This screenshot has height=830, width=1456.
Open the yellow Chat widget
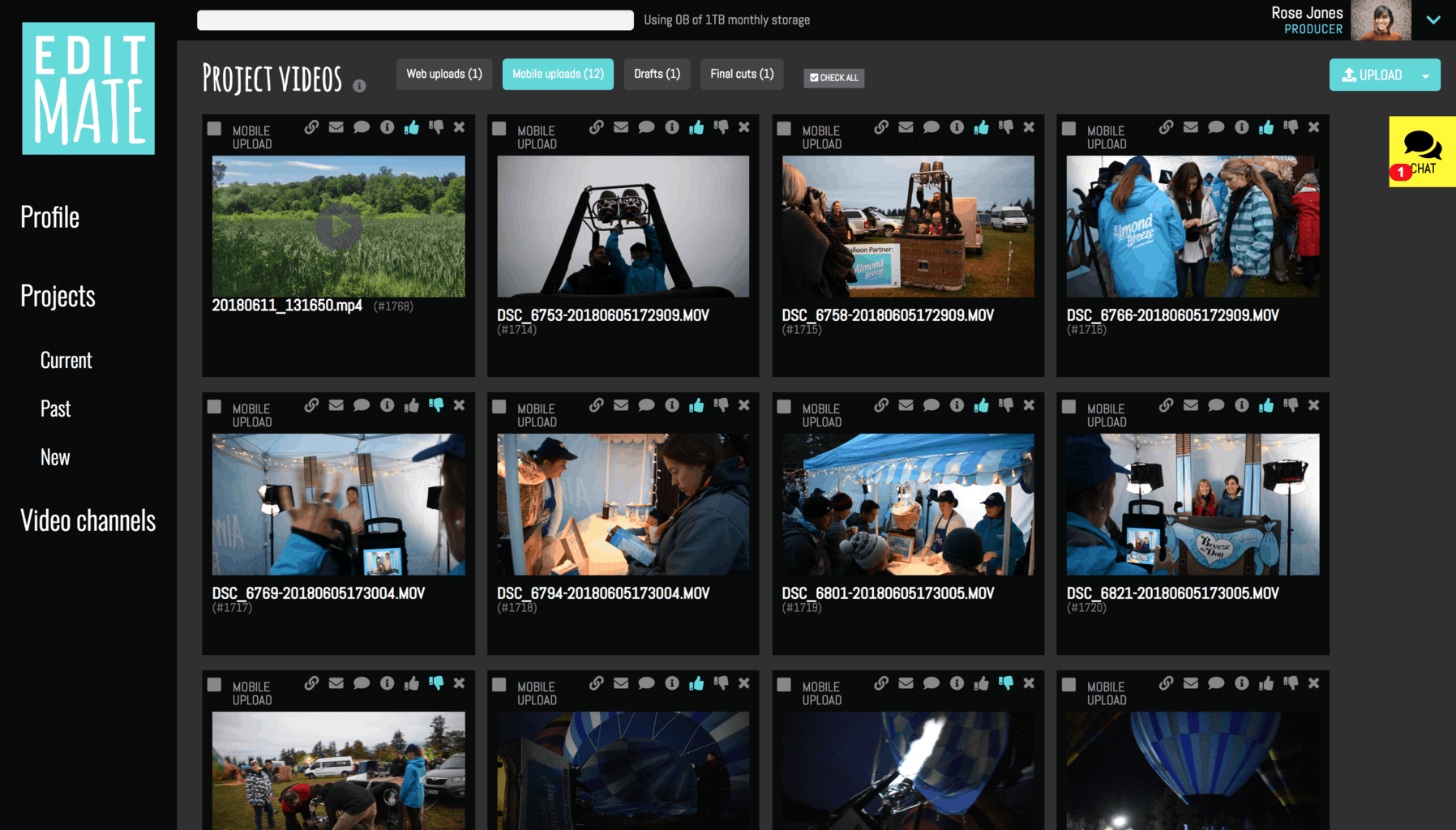[x=1422, y=152]
